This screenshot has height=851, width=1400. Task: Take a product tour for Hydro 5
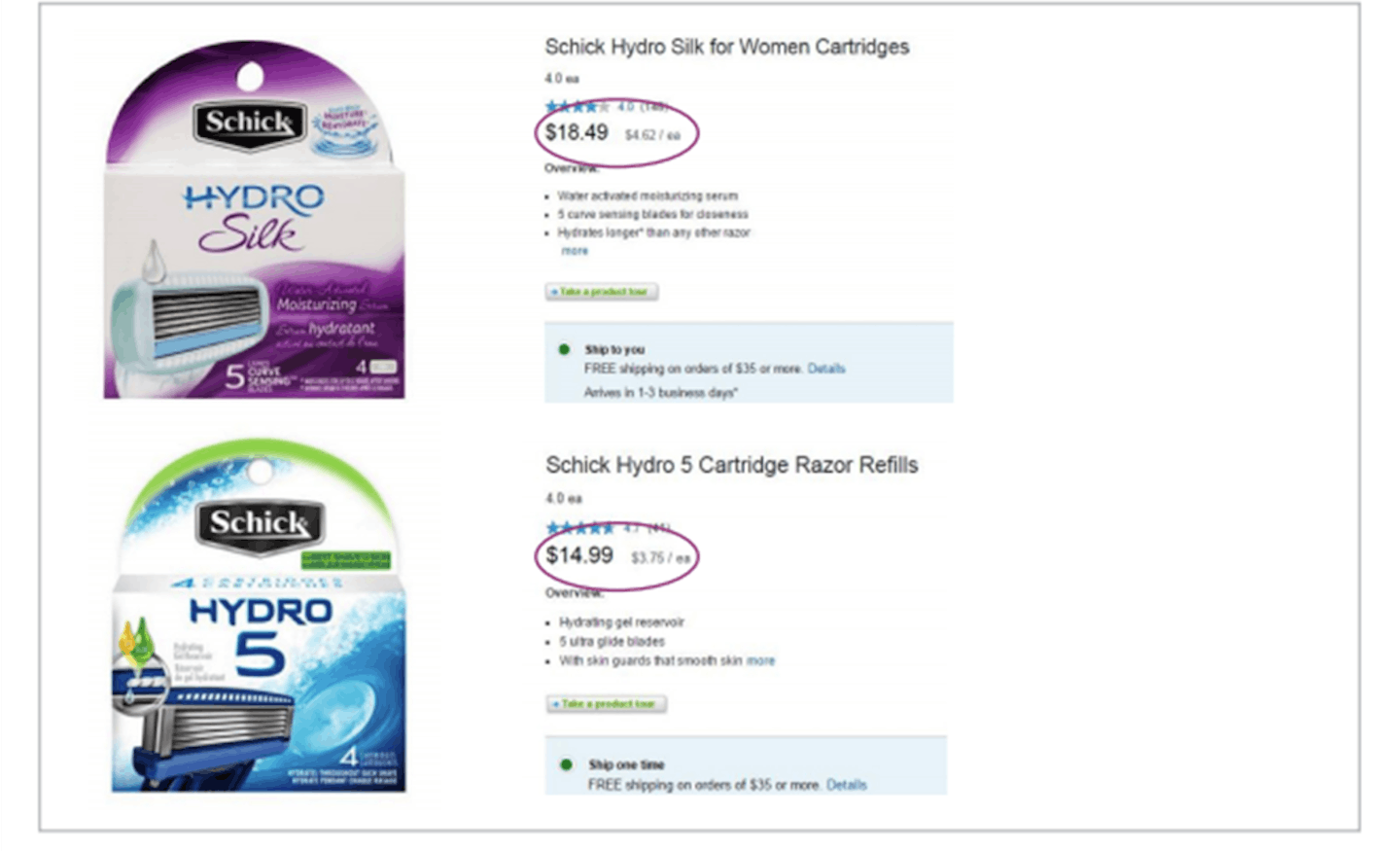tap(607, 703)
